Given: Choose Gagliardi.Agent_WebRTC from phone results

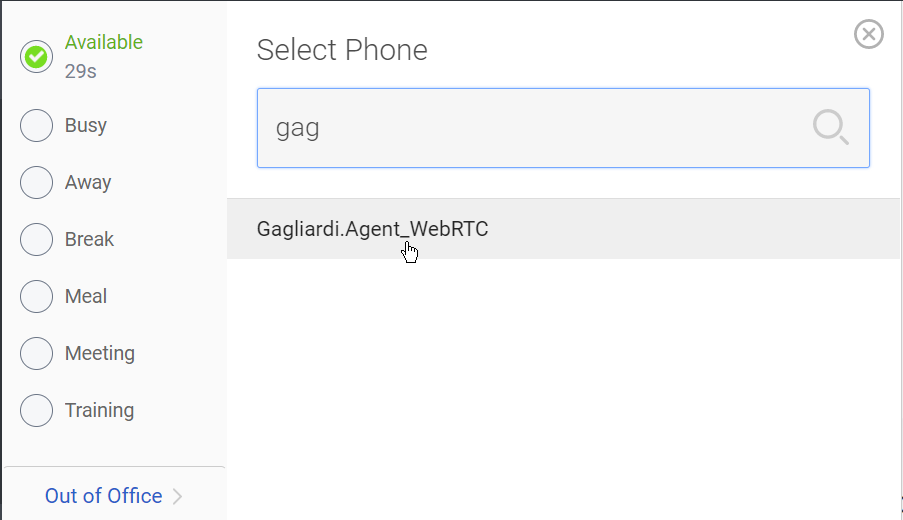Looking at the screenshot, I should [x=372, y=229].
